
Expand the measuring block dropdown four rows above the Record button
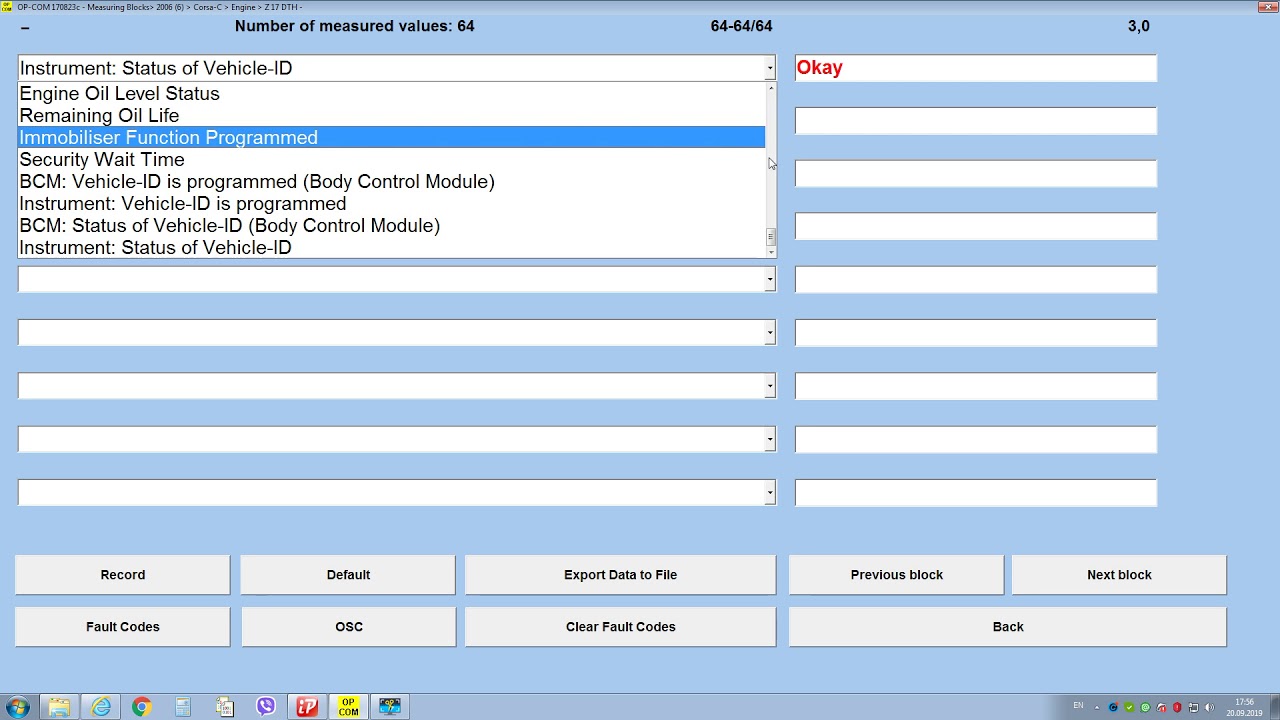(x=770, y=333)
